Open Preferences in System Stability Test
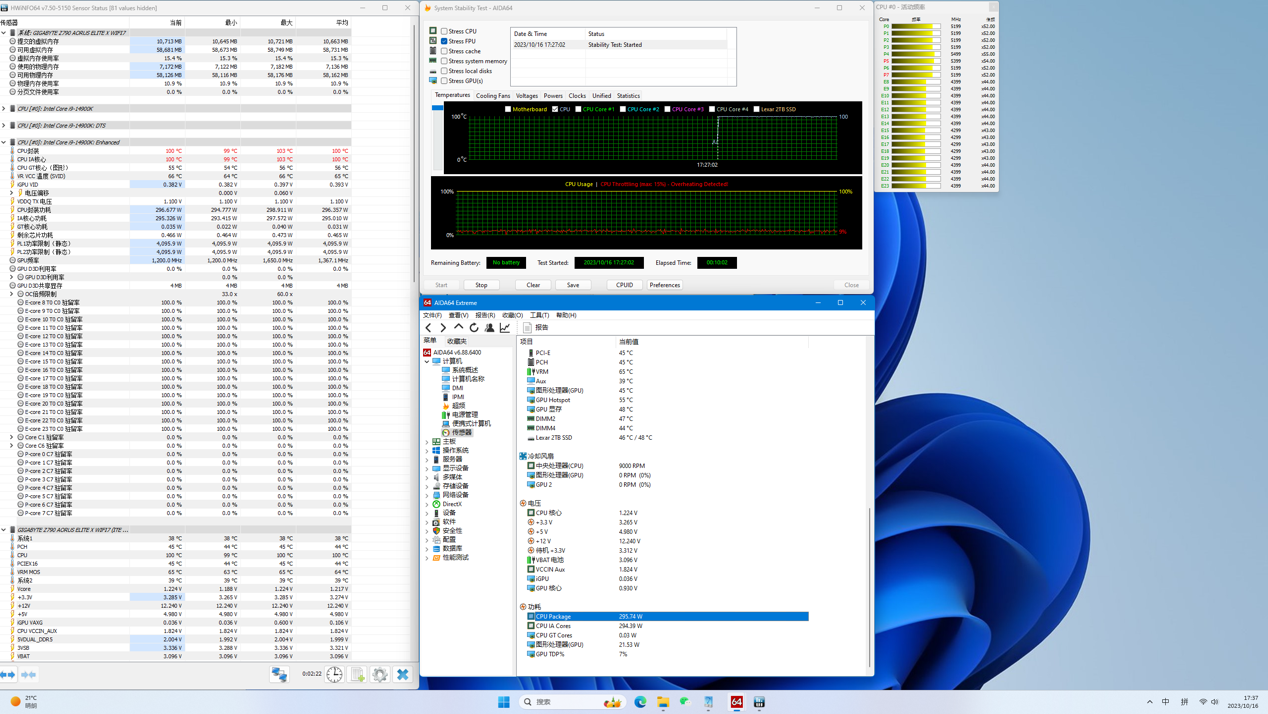Screen dimensions: 1268x714 [x=665, y=285]
